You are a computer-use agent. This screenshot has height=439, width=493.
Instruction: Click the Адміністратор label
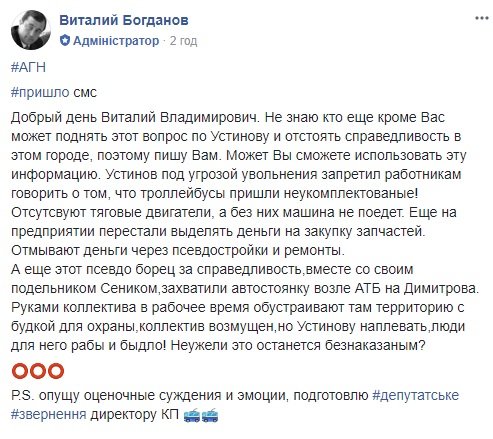coord(116,41)
